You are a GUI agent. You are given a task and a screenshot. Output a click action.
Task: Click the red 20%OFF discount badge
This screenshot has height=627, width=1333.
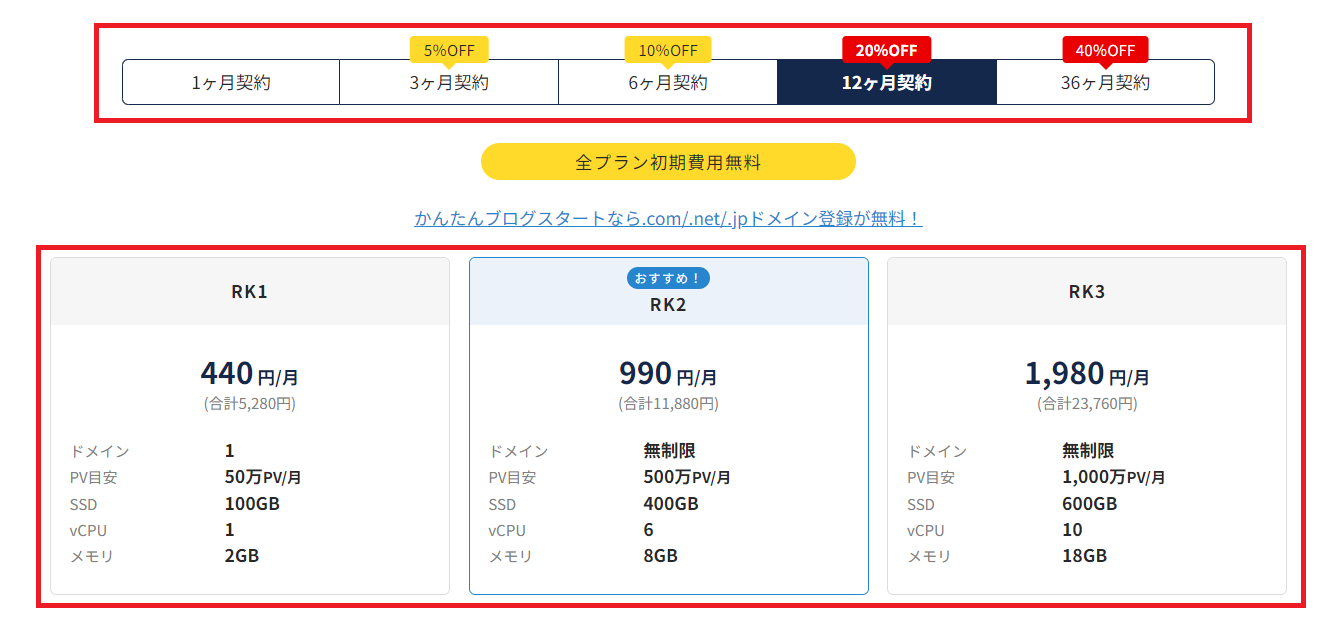(888, 47)
